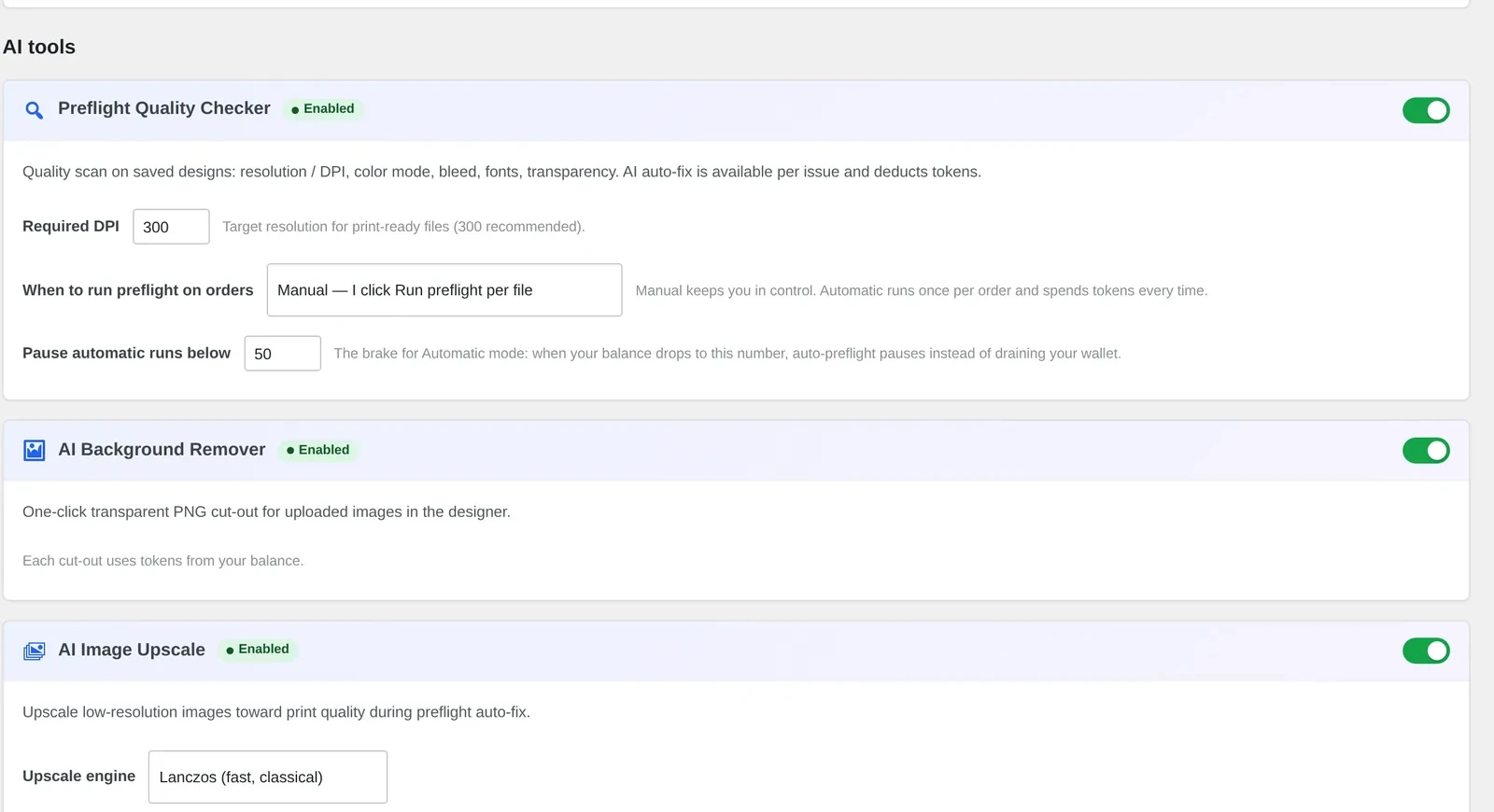Viewport: 1494px width, 812px height.
Task: Click the 'AI tools' section title
Action: pyautogui.click(x=39, y=47)
